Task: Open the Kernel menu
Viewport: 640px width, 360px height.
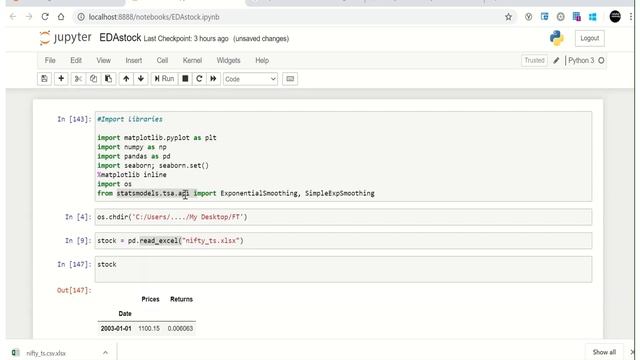Action: 192,60
